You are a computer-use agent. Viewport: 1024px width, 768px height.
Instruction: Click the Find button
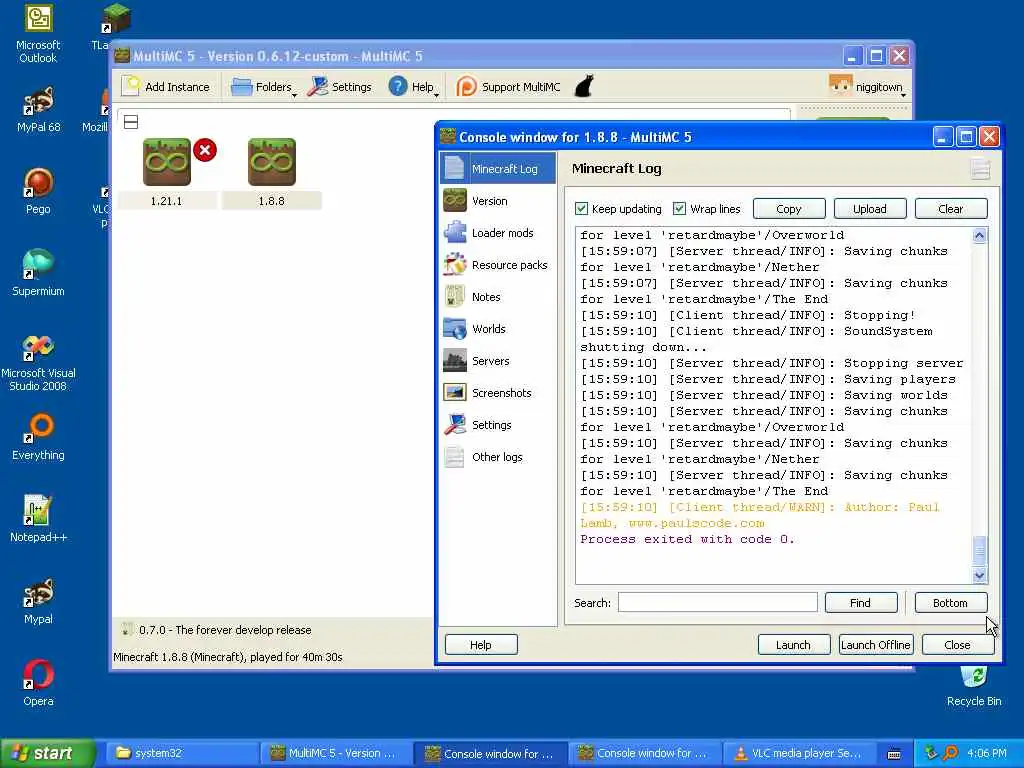point(861,603)
